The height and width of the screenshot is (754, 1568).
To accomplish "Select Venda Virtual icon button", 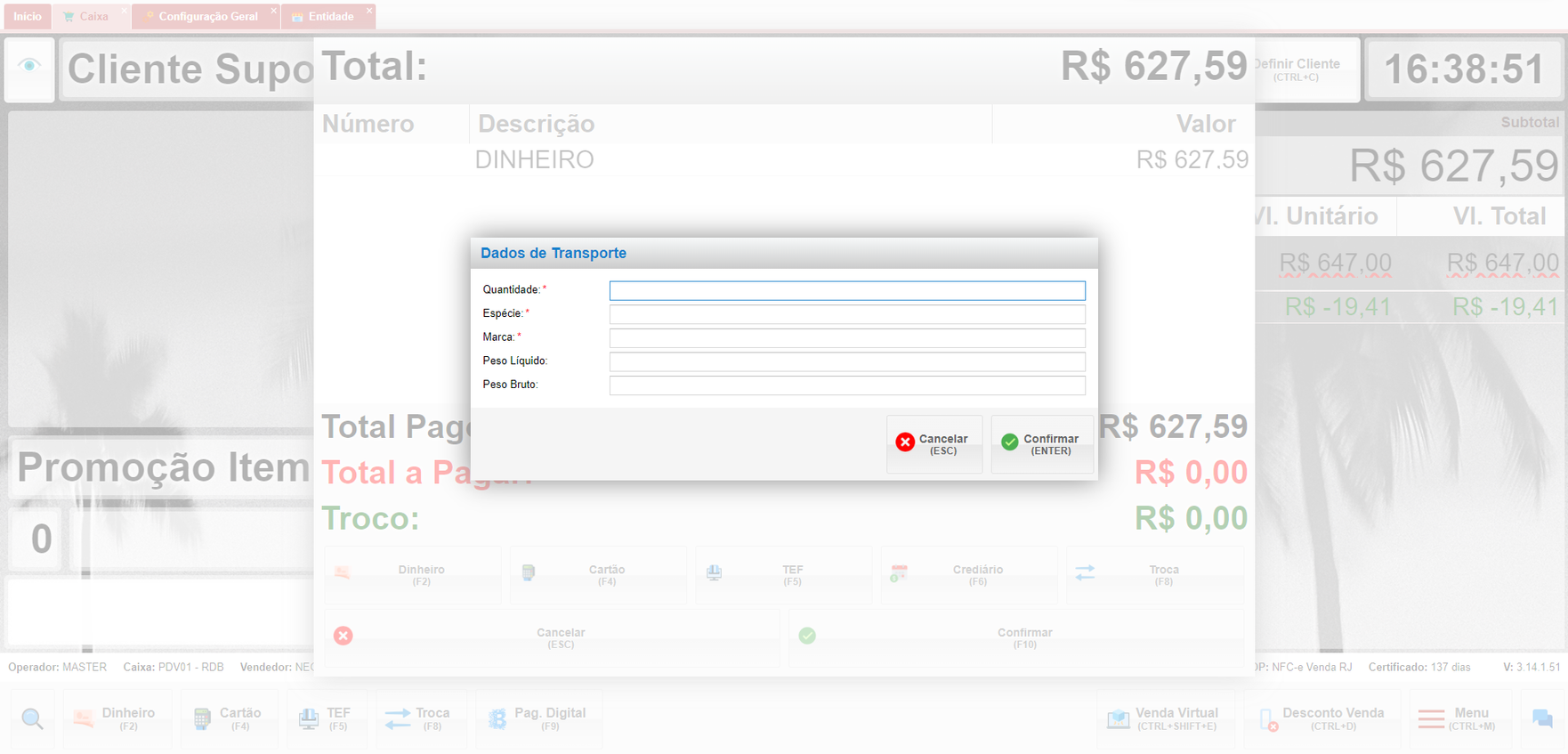I will coord(1119,719).
